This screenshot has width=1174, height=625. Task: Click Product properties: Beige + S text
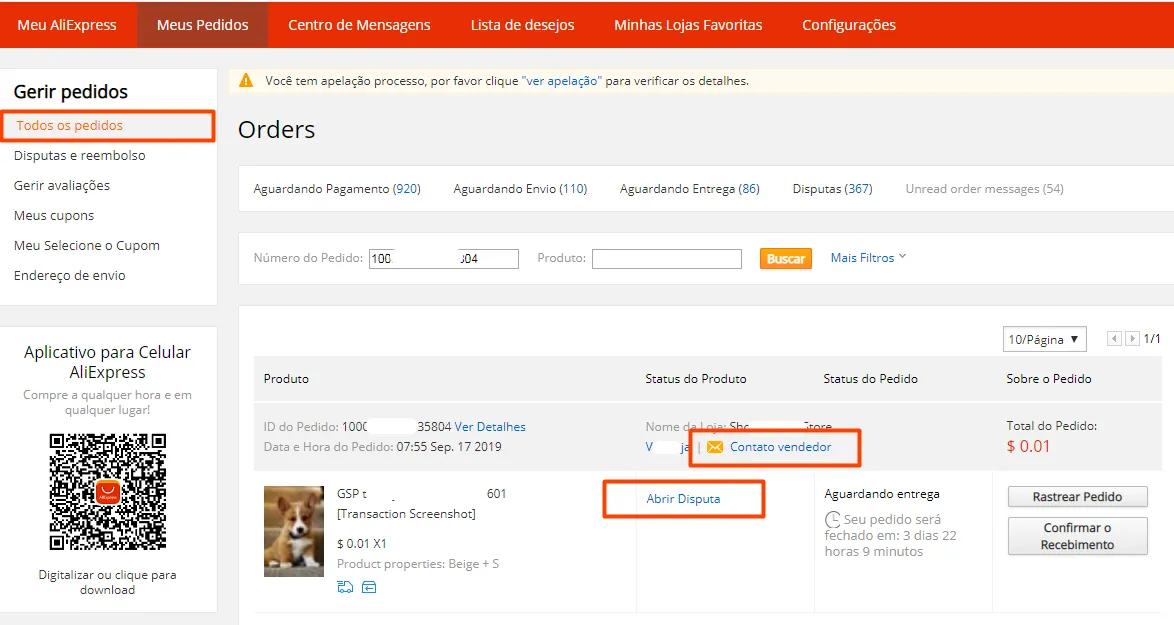(418, 564)
